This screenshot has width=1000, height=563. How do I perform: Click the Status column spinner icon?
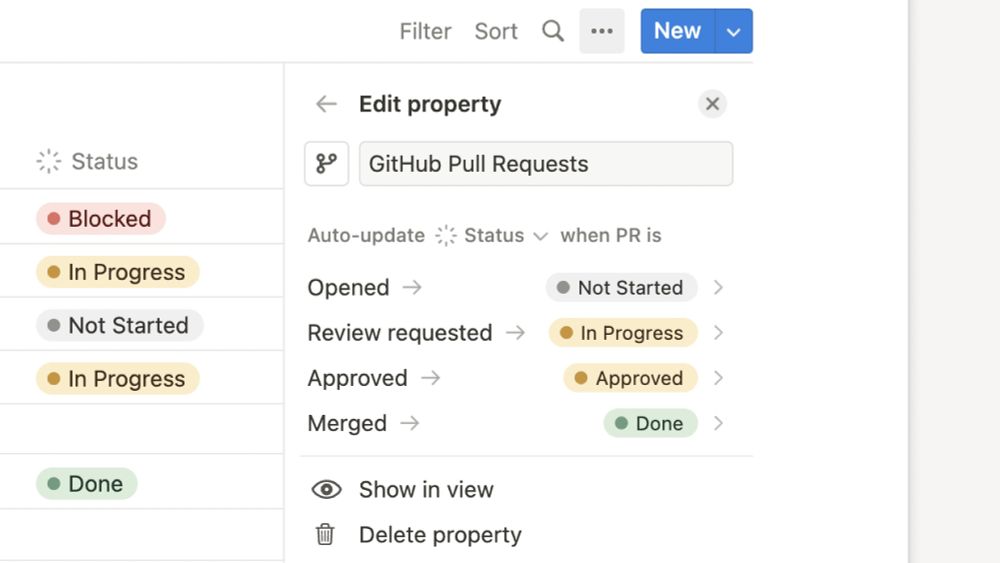[49, 161]
